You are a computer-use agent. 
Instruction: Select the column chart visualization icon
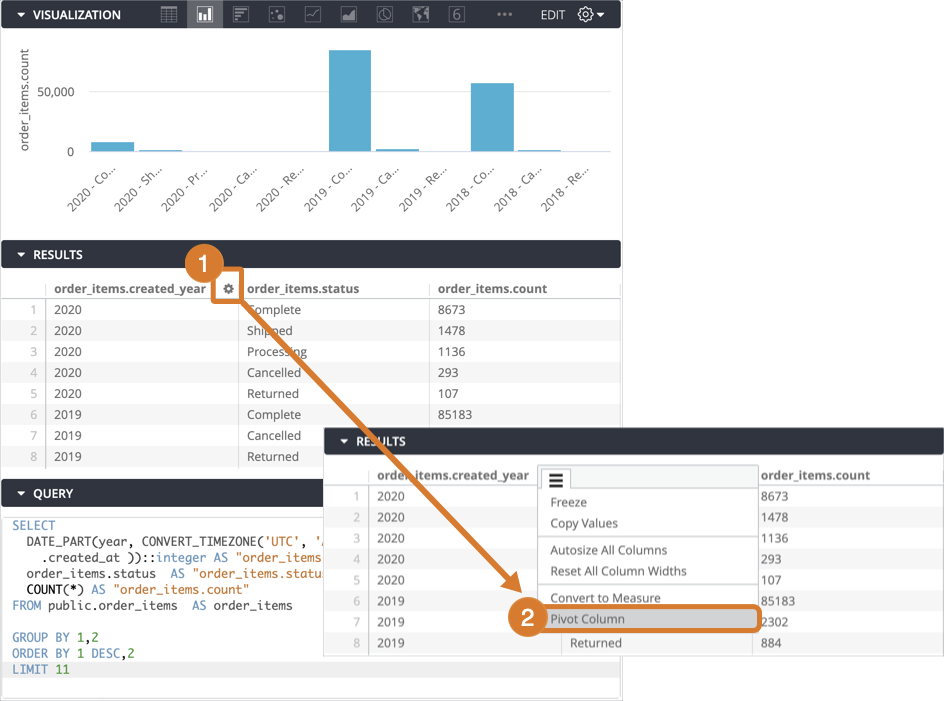click(x=205, y=15)
